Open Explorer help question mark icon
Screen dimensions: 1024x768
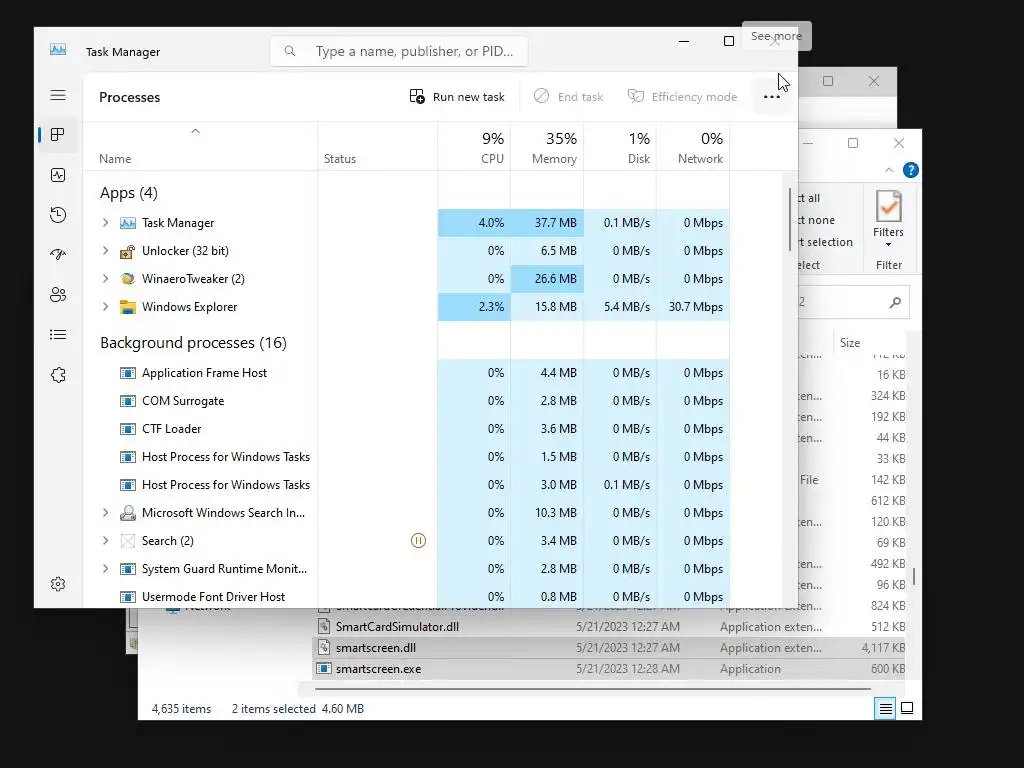[x=910, y=170]
